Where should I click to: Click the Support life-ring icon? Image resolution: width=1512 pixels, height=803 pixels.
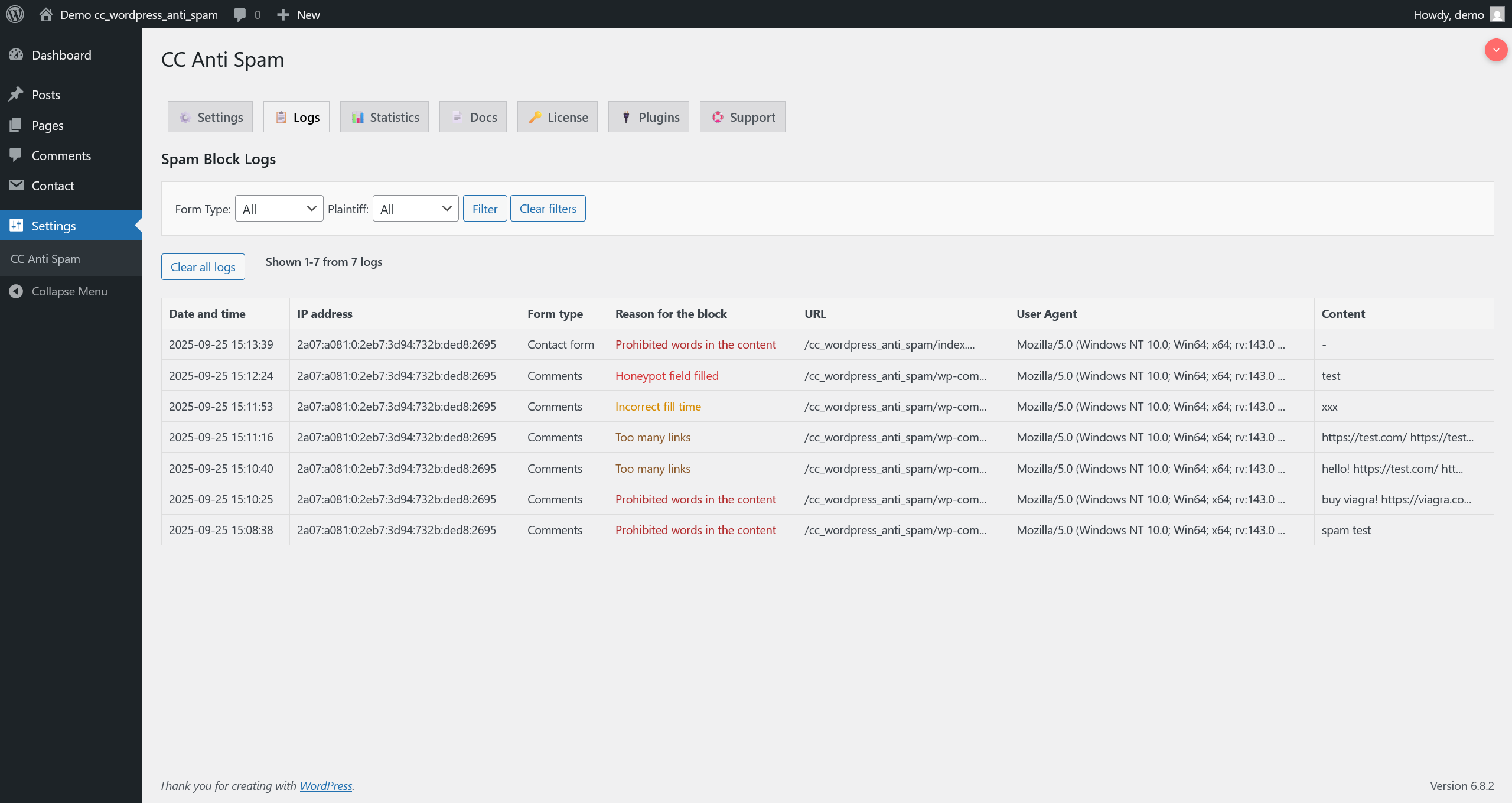[x=718, y=117]
